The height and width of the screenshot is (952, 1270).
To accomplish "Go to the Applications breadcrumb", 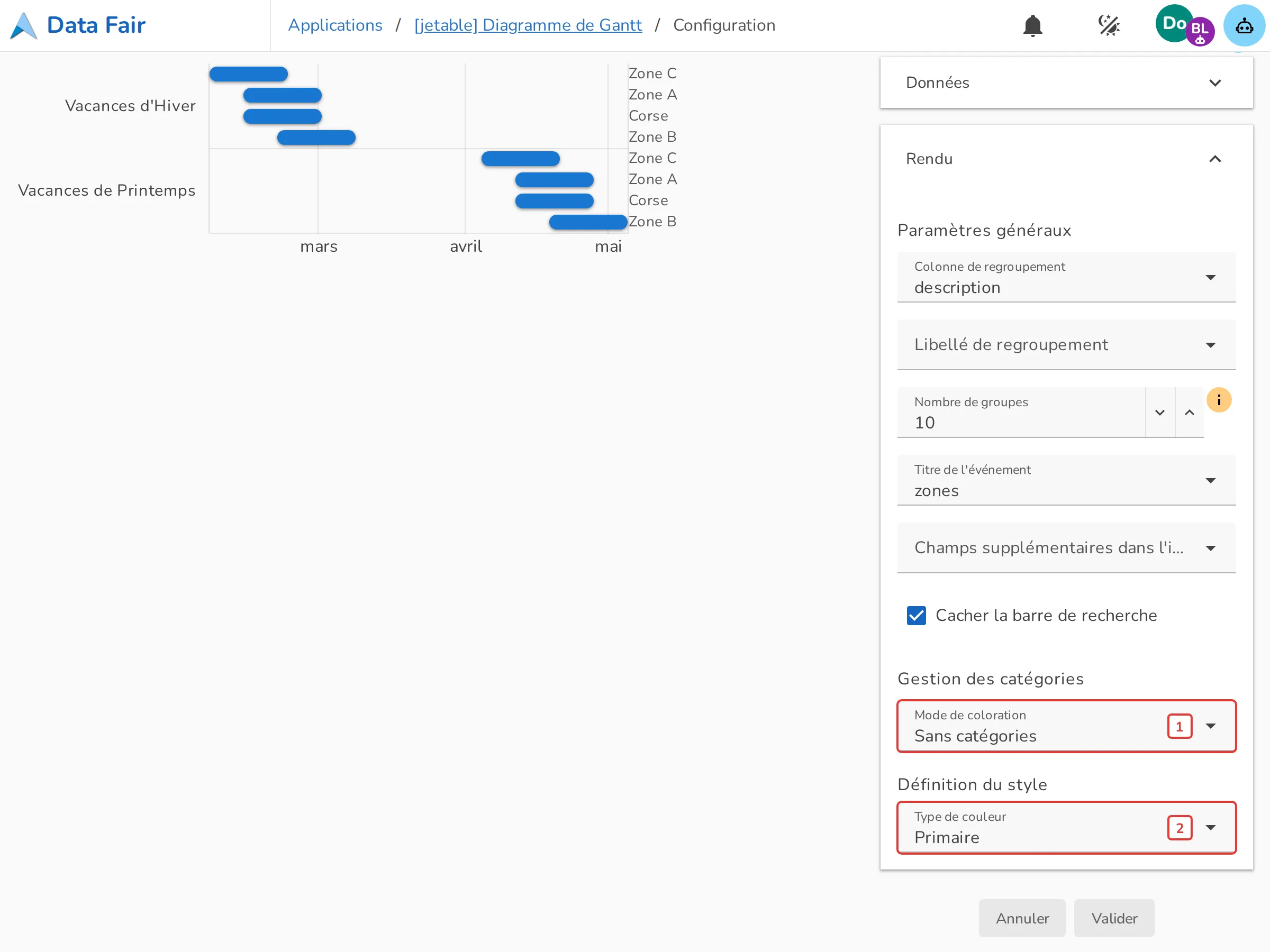I will click(x=335, y=25).
